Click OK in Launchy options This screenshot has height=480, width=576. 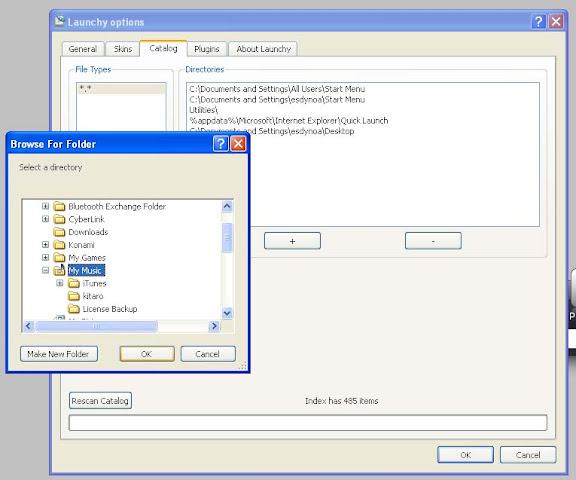pos(465,455)
